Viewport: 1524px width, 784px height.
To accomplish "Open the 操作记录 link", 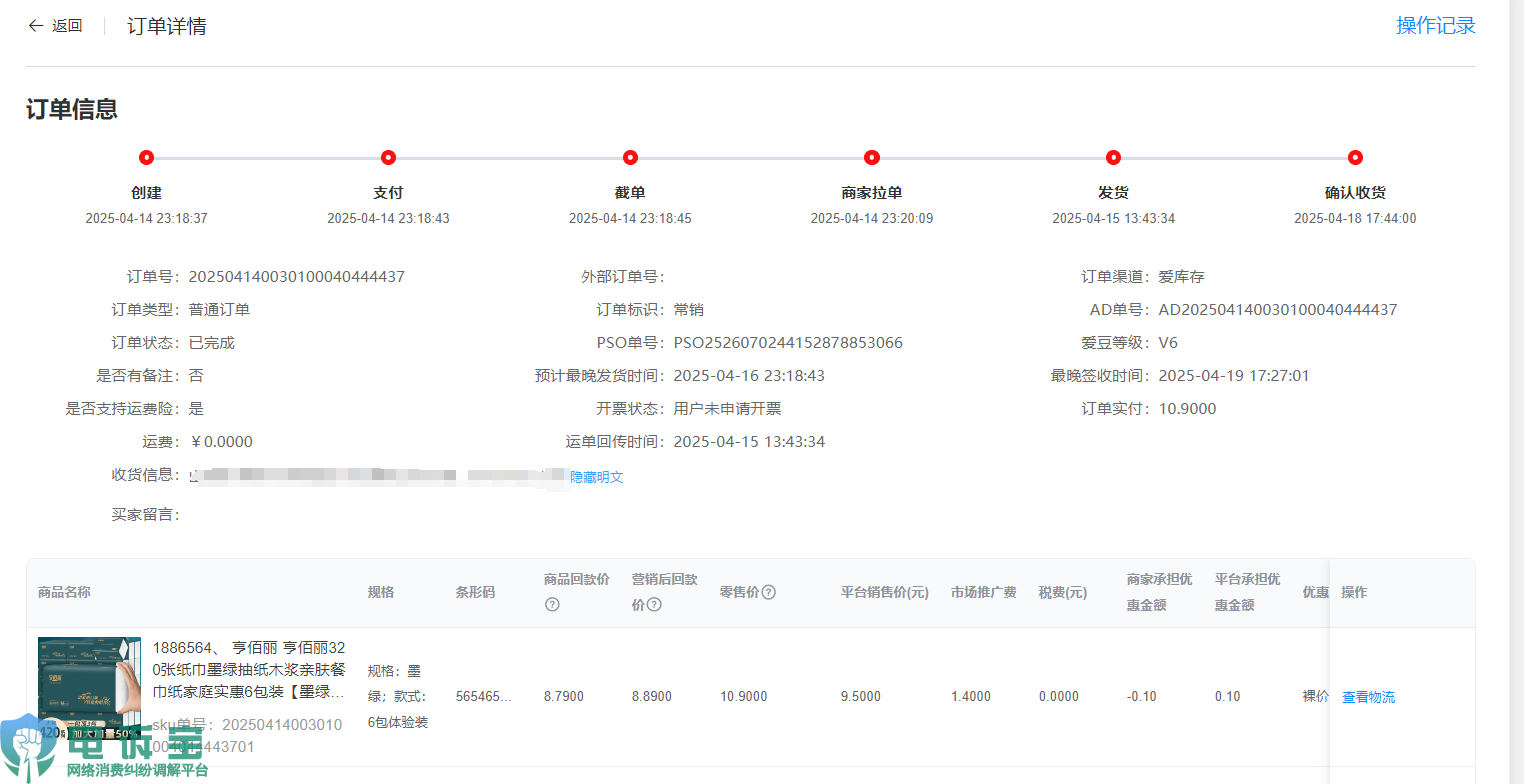I will point(1435,26).
